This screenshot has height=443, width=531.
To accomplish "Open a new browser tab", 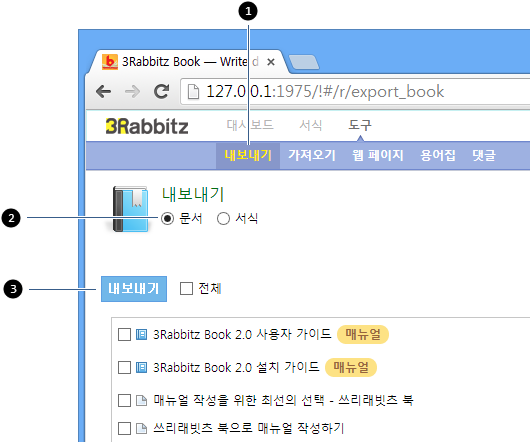I will click(304, 62).
